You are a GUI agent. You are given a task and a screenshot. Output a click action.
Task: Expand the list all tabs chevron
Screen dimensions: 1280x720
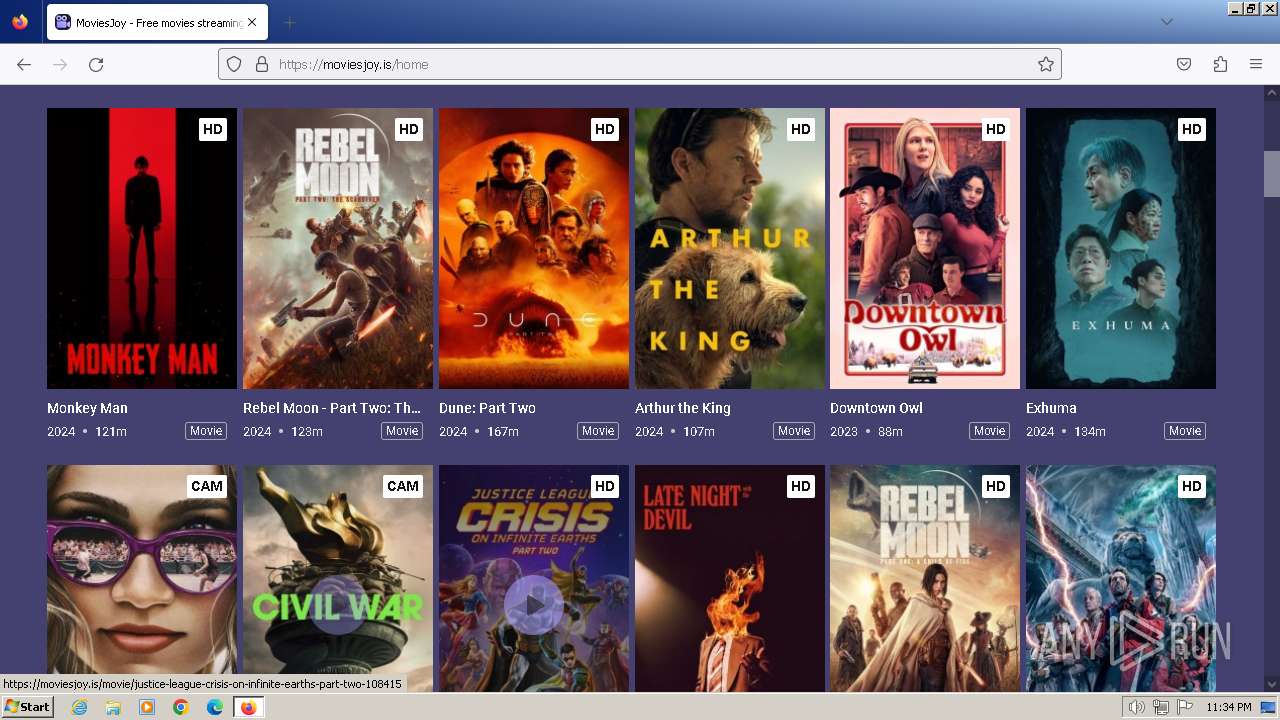coord(1166,22)
